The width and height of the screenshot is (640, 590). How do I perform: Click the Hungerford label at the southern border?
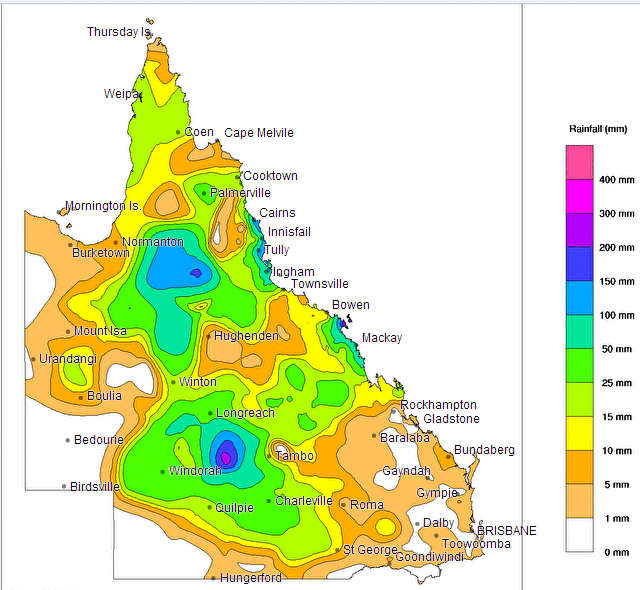click(x=250, y=577)
